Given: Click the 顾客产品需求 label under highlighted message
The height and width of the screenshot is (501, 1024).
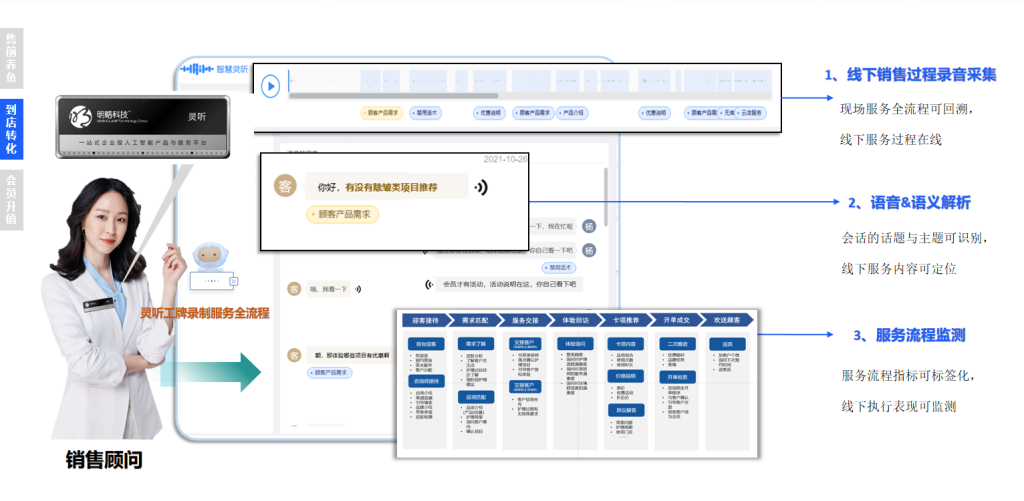Looking at the screenshot, I should 340,214.
